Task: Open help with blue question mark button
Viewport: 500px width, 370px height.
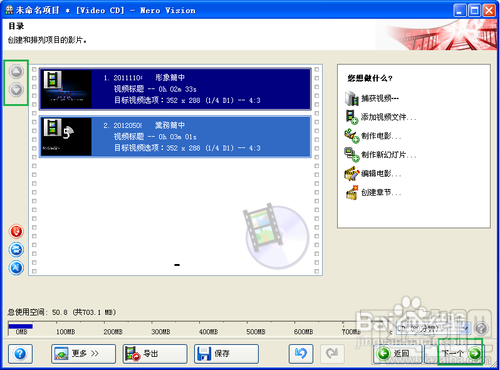Action: [20, 354]
